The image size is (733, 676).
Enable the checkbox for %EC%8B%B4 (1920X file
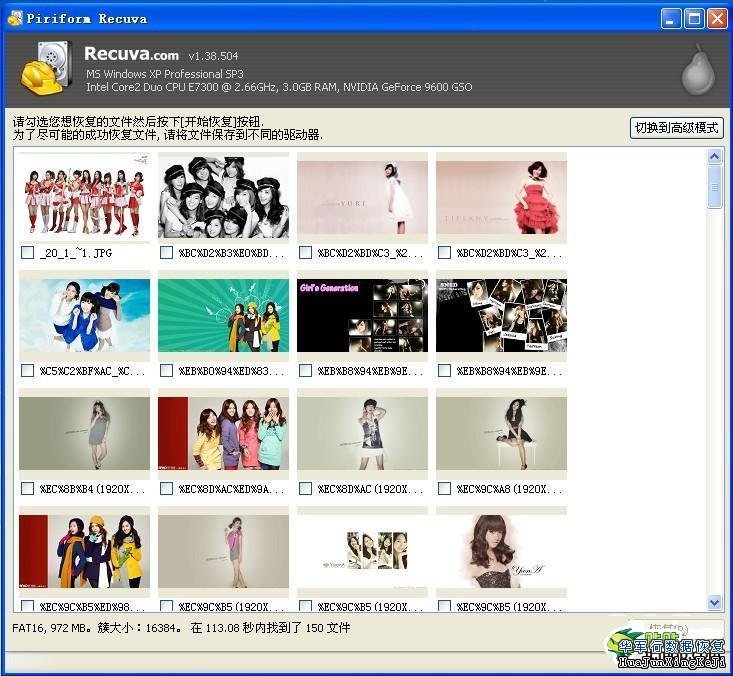[x=27, y=489]
